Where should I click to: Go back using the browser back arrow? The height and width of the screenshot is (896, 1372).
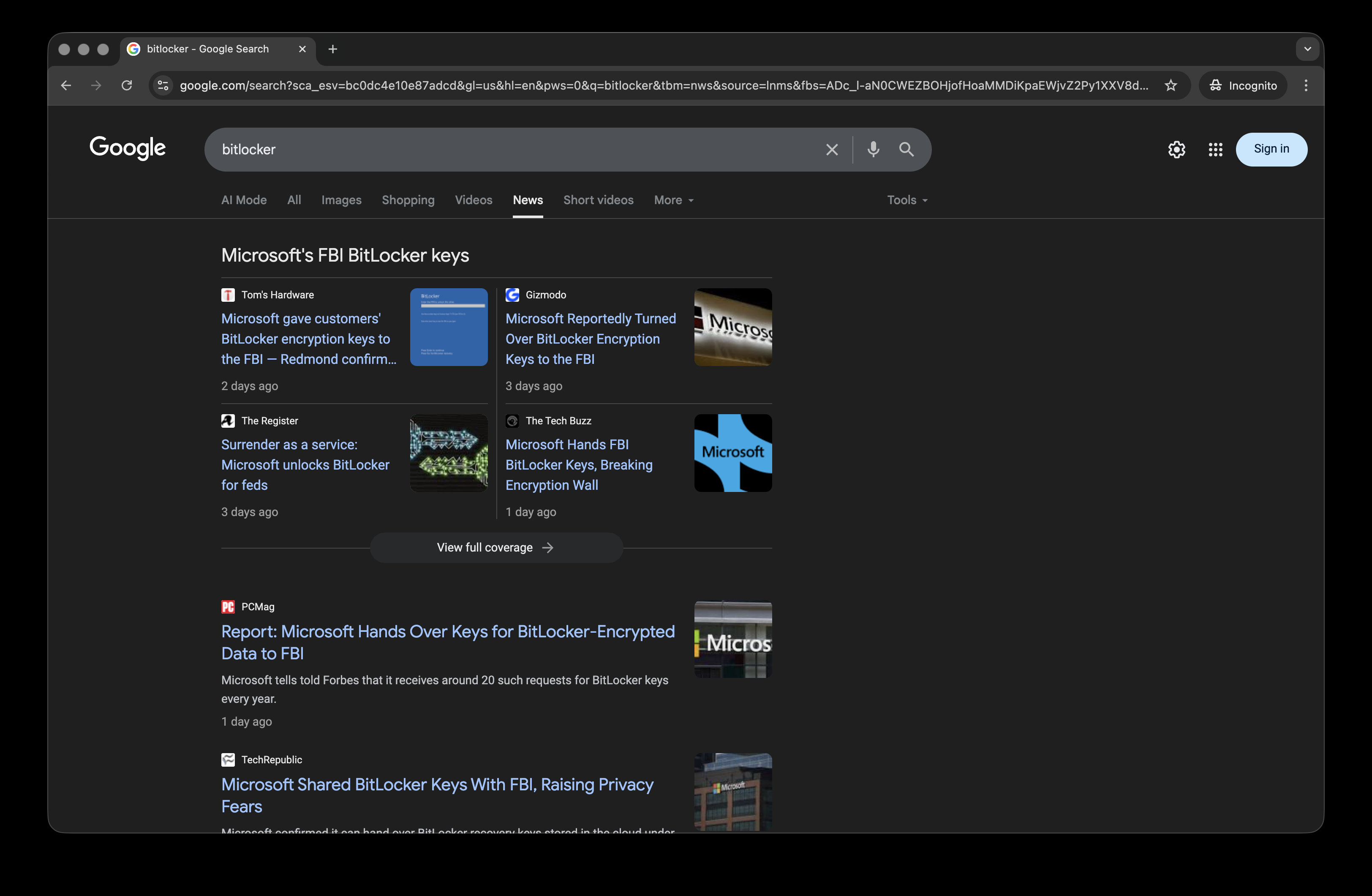click(66, 85)
